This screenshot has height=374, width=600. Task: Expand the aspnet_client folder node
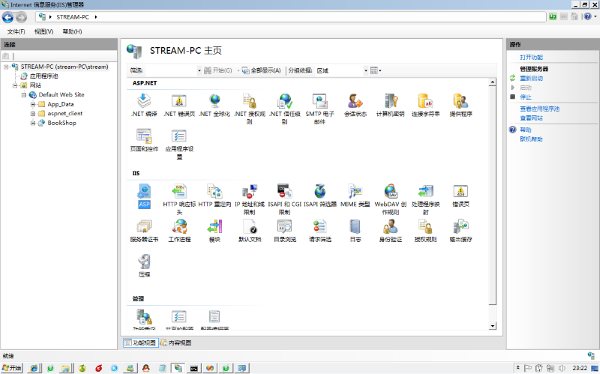33,113
